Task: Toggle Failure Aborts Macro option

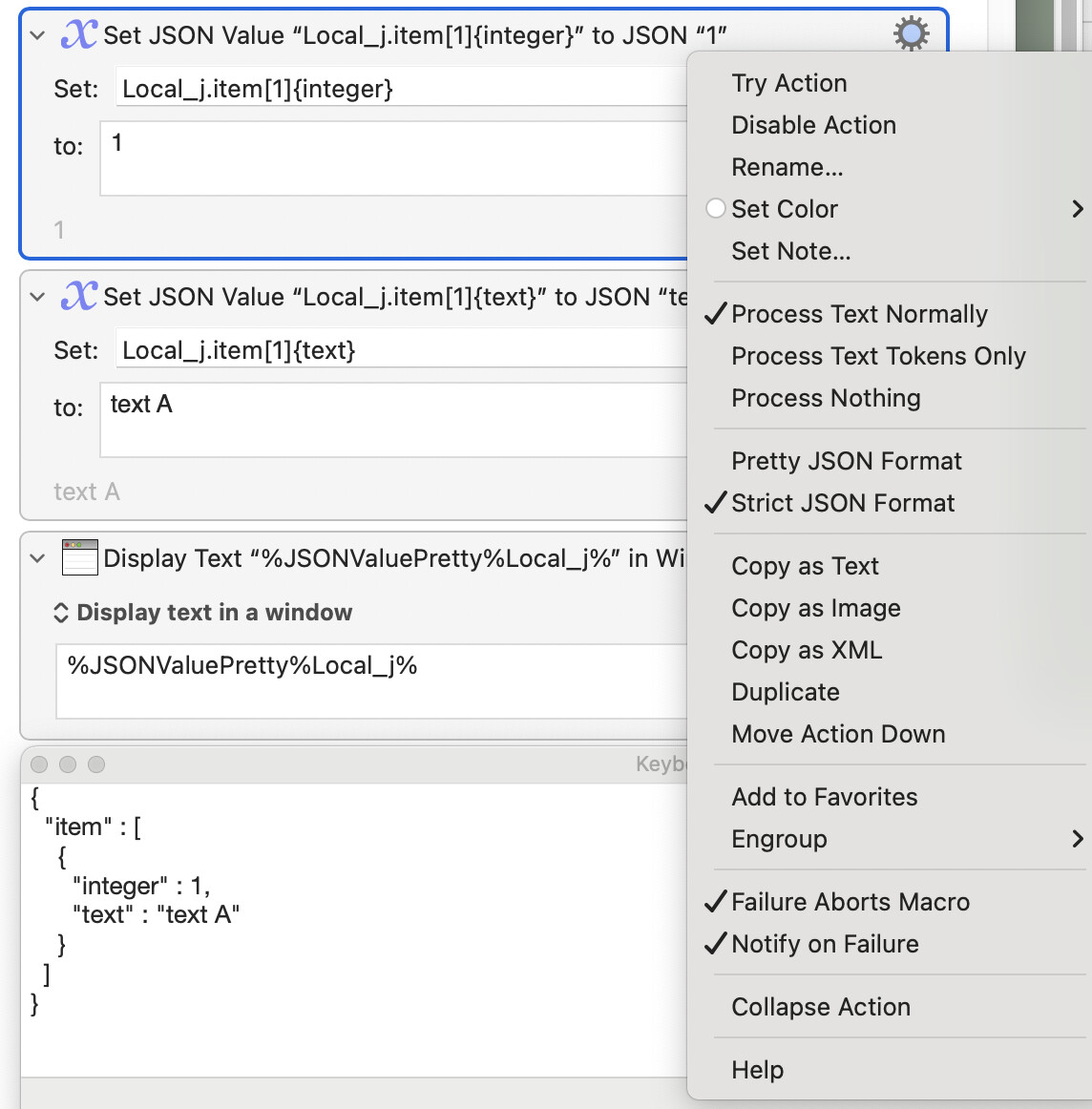Action: click(x=850, y=902)
